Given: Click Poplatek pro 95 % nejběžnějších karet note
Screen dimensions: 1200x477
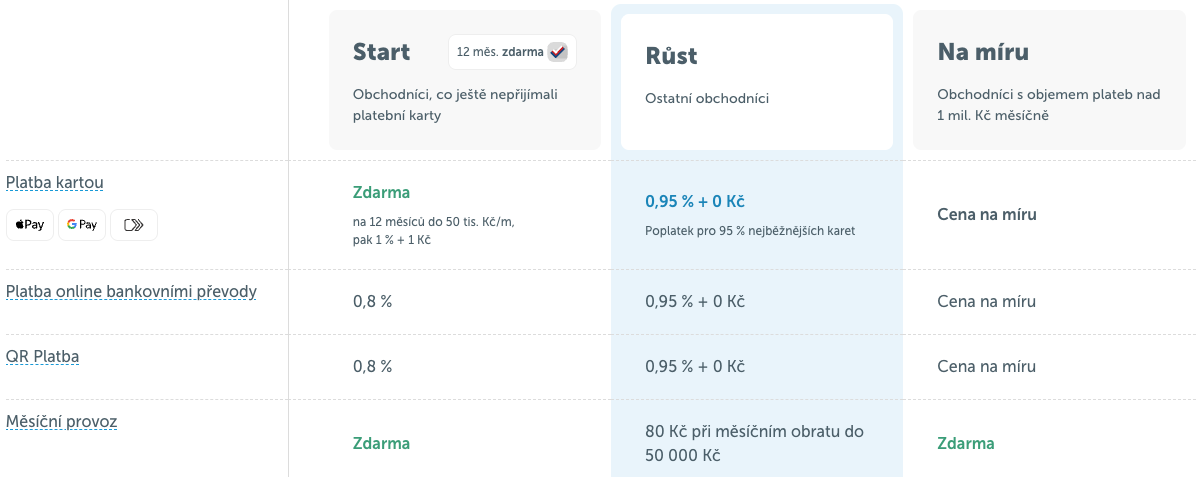Looking at the screenshot, I should [x=750, y=231].
